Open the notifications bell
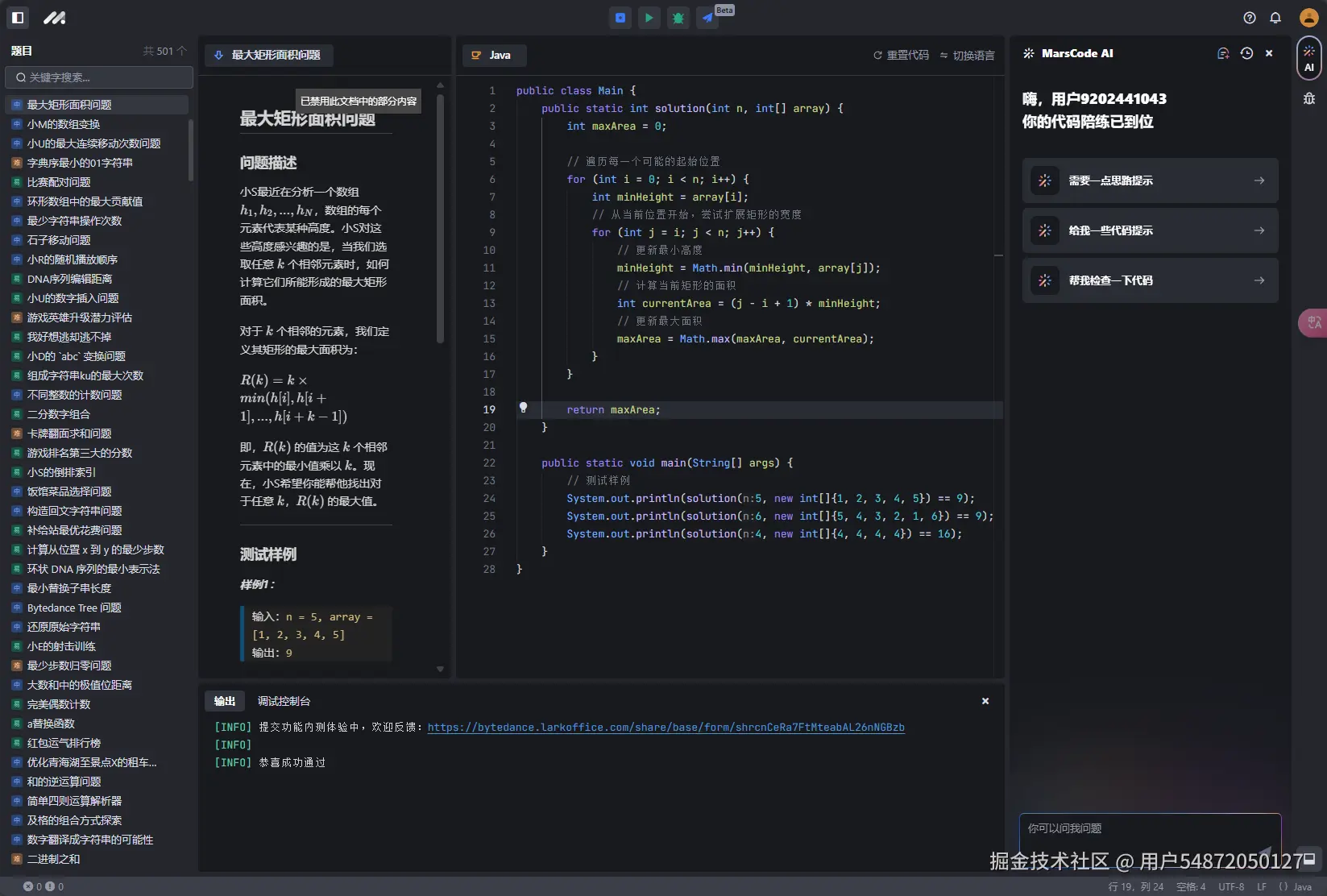The image size is (1327, 896). (1275, 18)
